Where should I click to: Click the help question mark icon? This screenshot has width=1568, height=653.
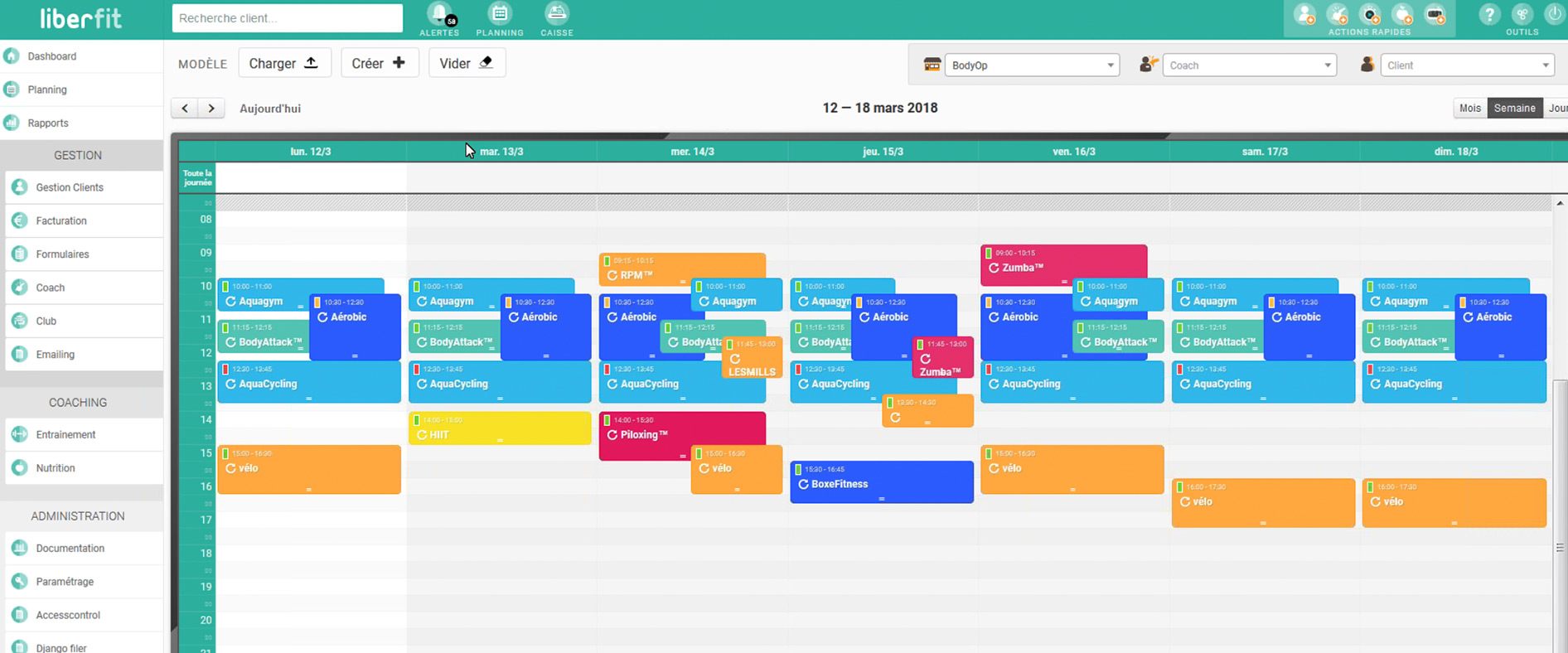click(x=1488, y=15)
